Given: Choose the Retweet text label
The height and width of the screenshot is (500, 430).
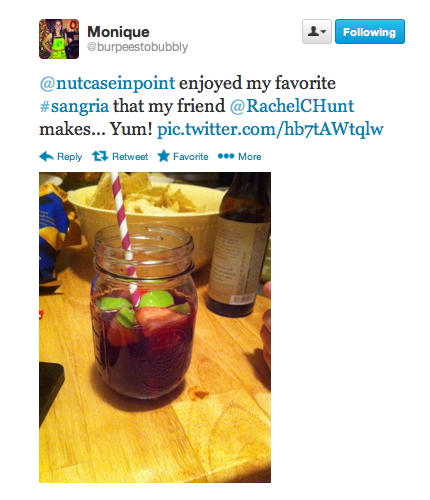Looking at the screenshot, I should 130,156.
